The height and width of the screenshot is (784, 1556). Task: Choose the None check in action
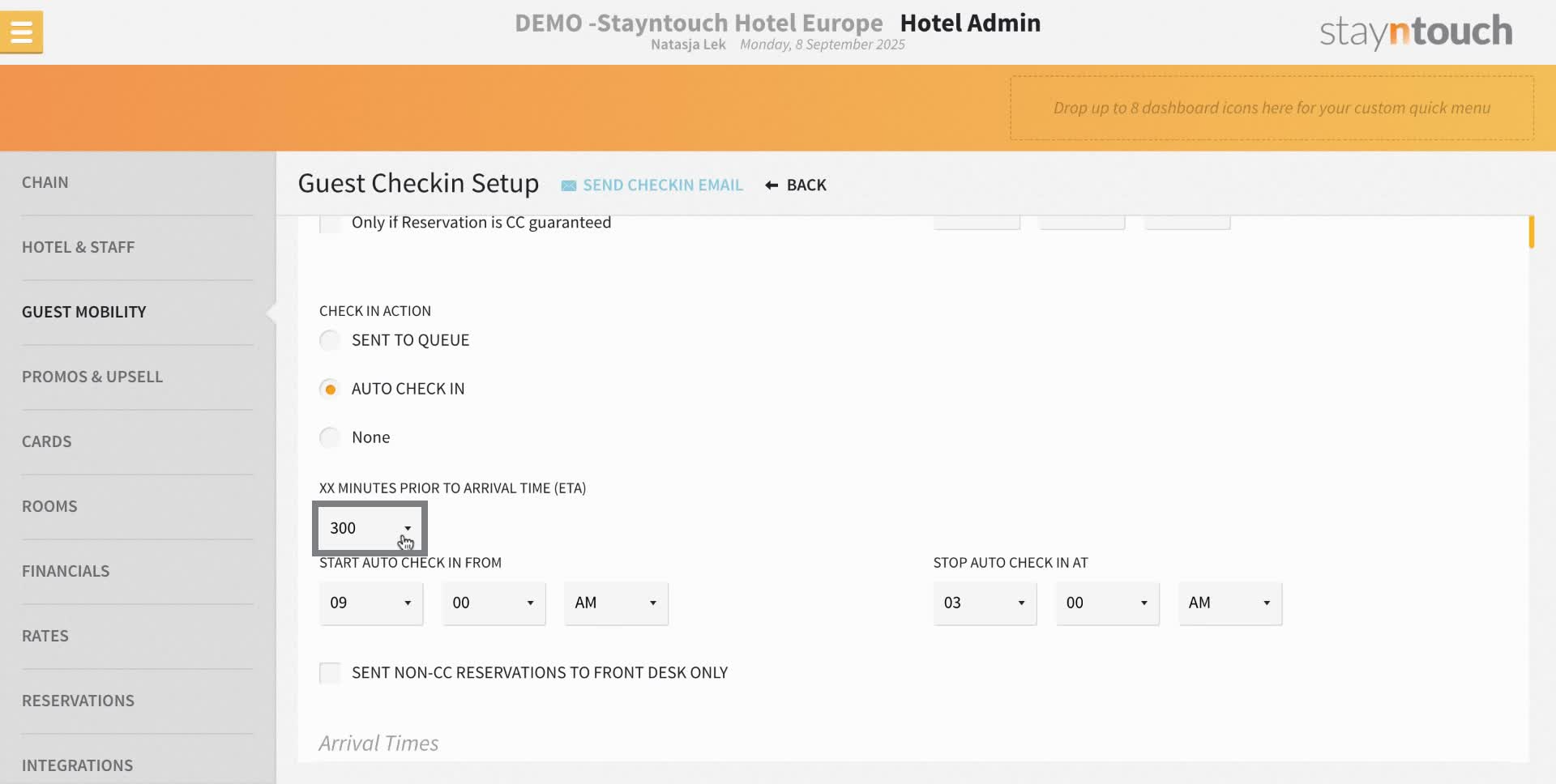click(x=329, y=437)
